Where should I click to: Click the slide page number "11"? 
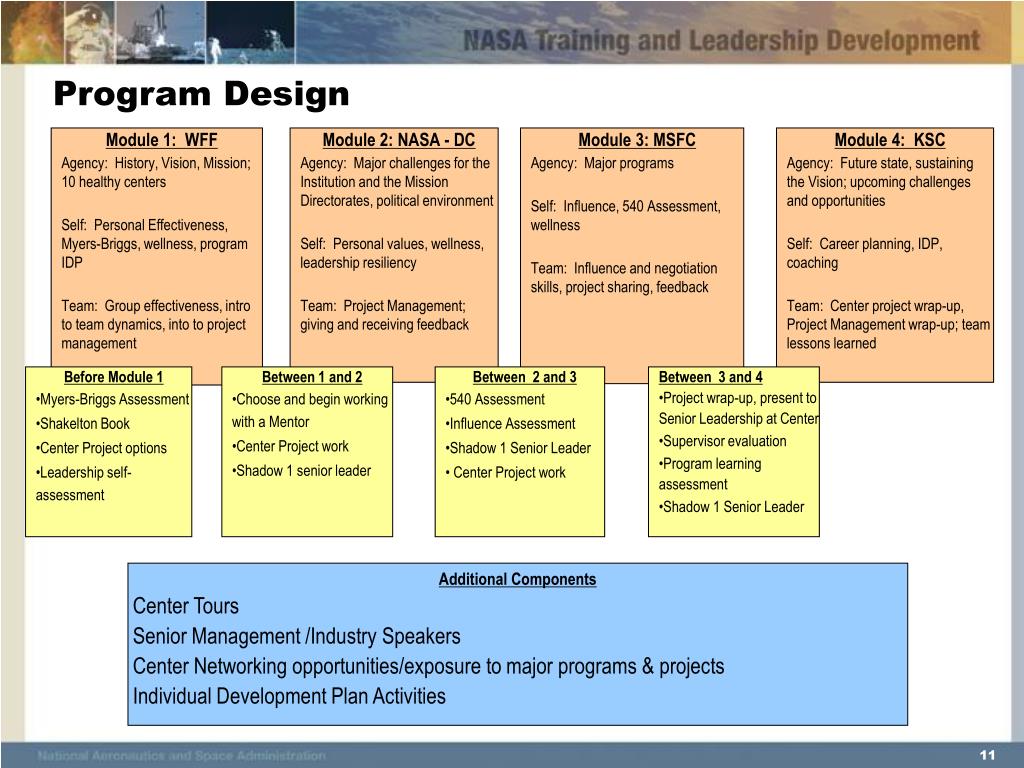click(x=987, y=756)
